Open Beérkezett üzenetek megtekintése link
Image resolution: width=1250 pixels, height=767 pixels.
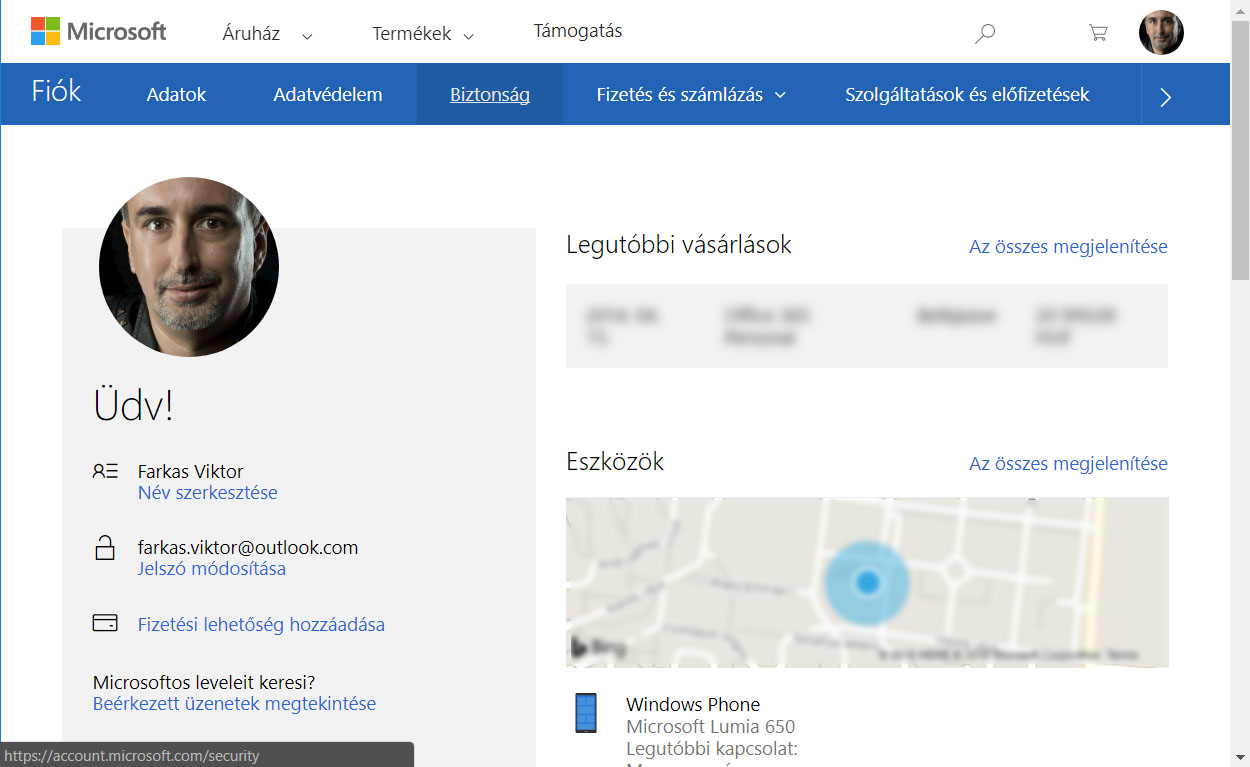[x=234, y=704]
